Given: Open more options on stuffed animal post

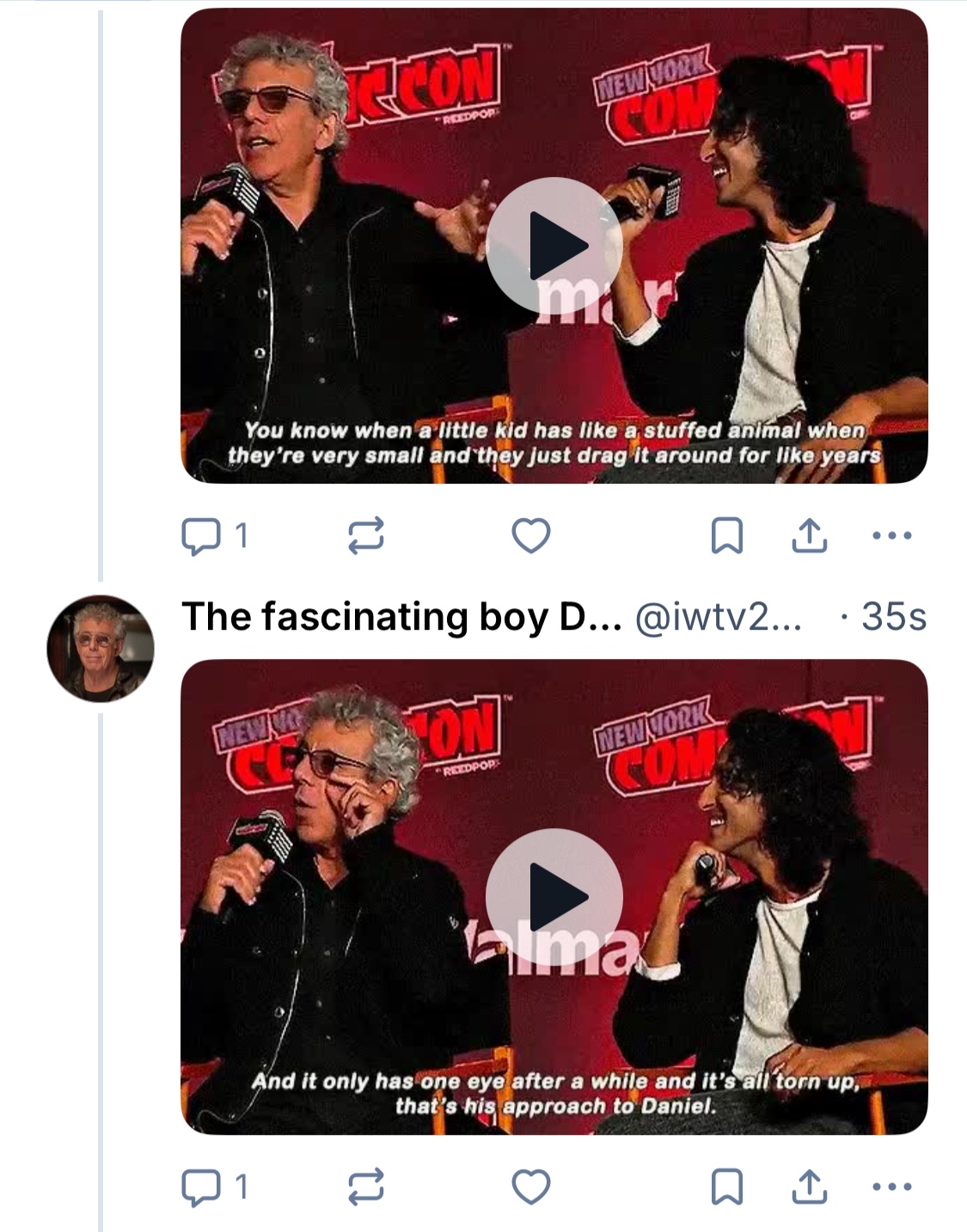Looking at the screenshot, I should pos(891,536).
